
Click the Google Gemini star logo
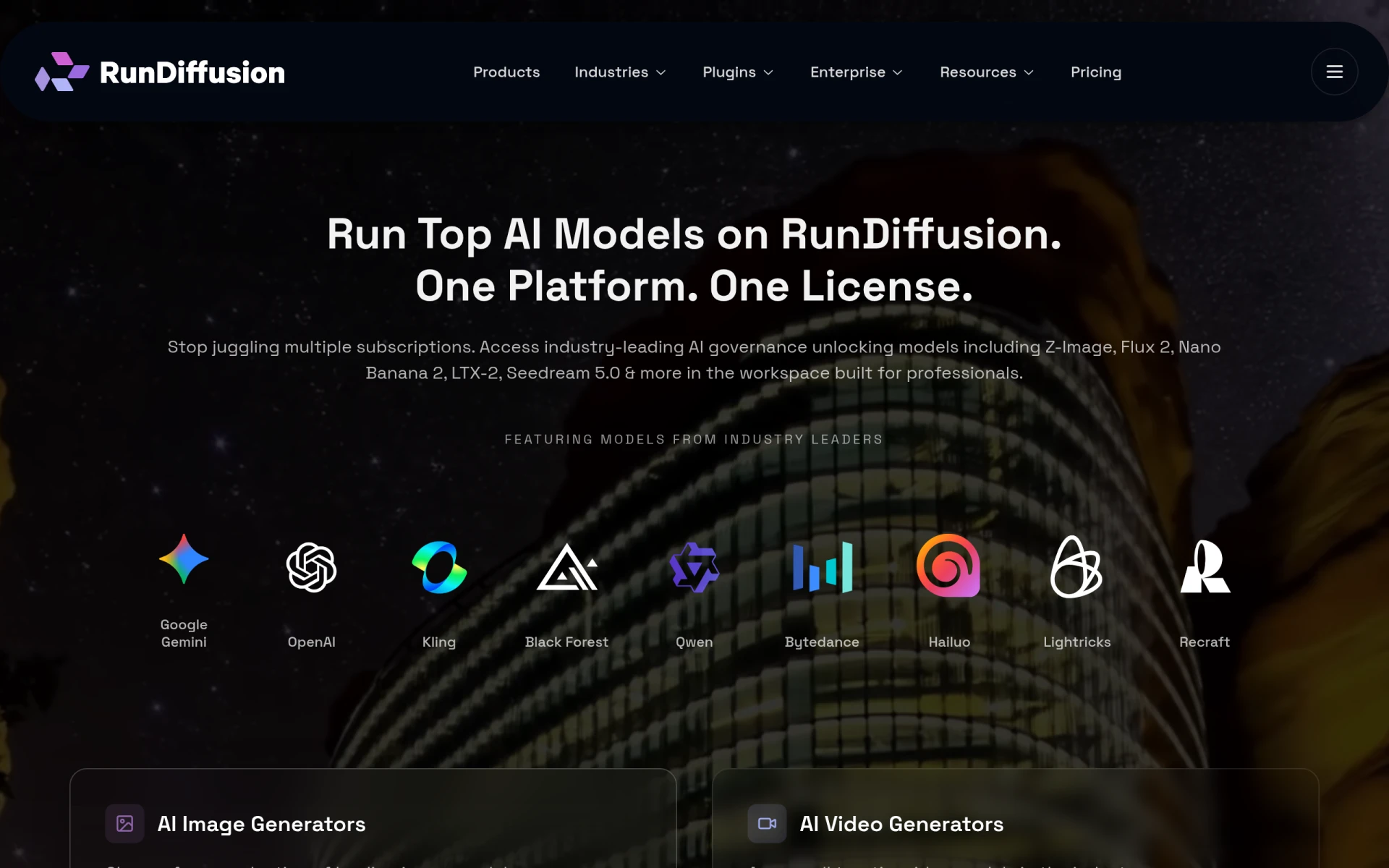pyautogui.click(x=184, y=558)
